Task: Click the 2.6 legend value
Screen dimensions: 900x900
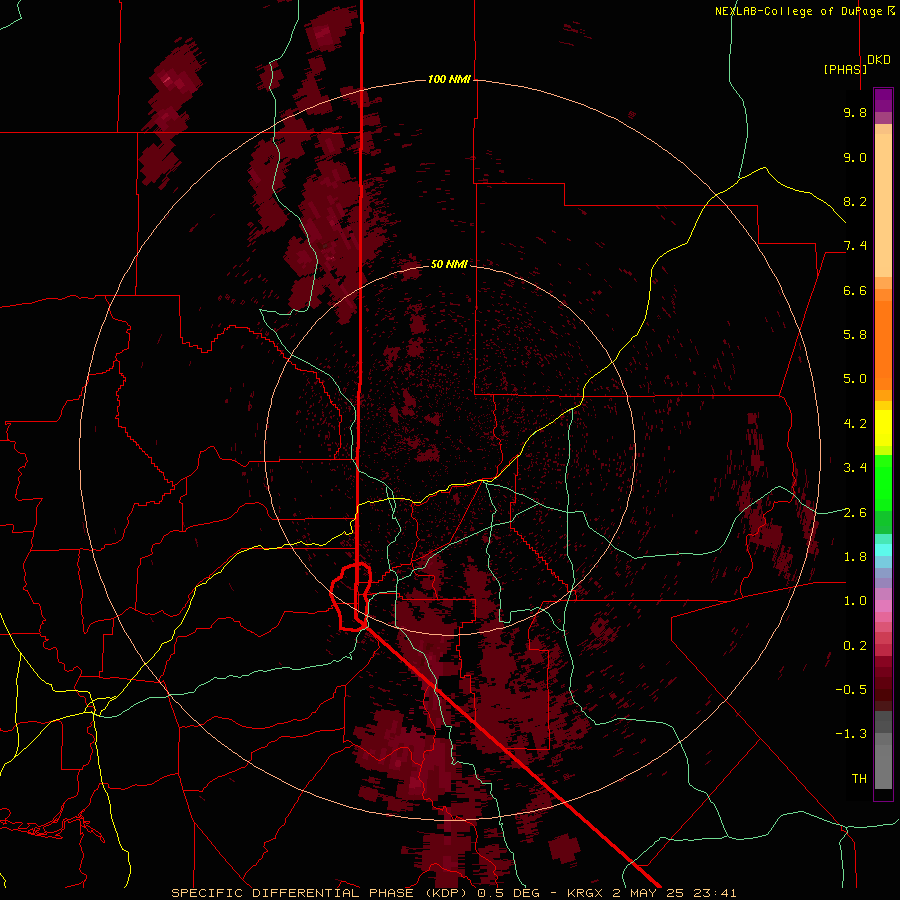Action: tap(855, 513)
